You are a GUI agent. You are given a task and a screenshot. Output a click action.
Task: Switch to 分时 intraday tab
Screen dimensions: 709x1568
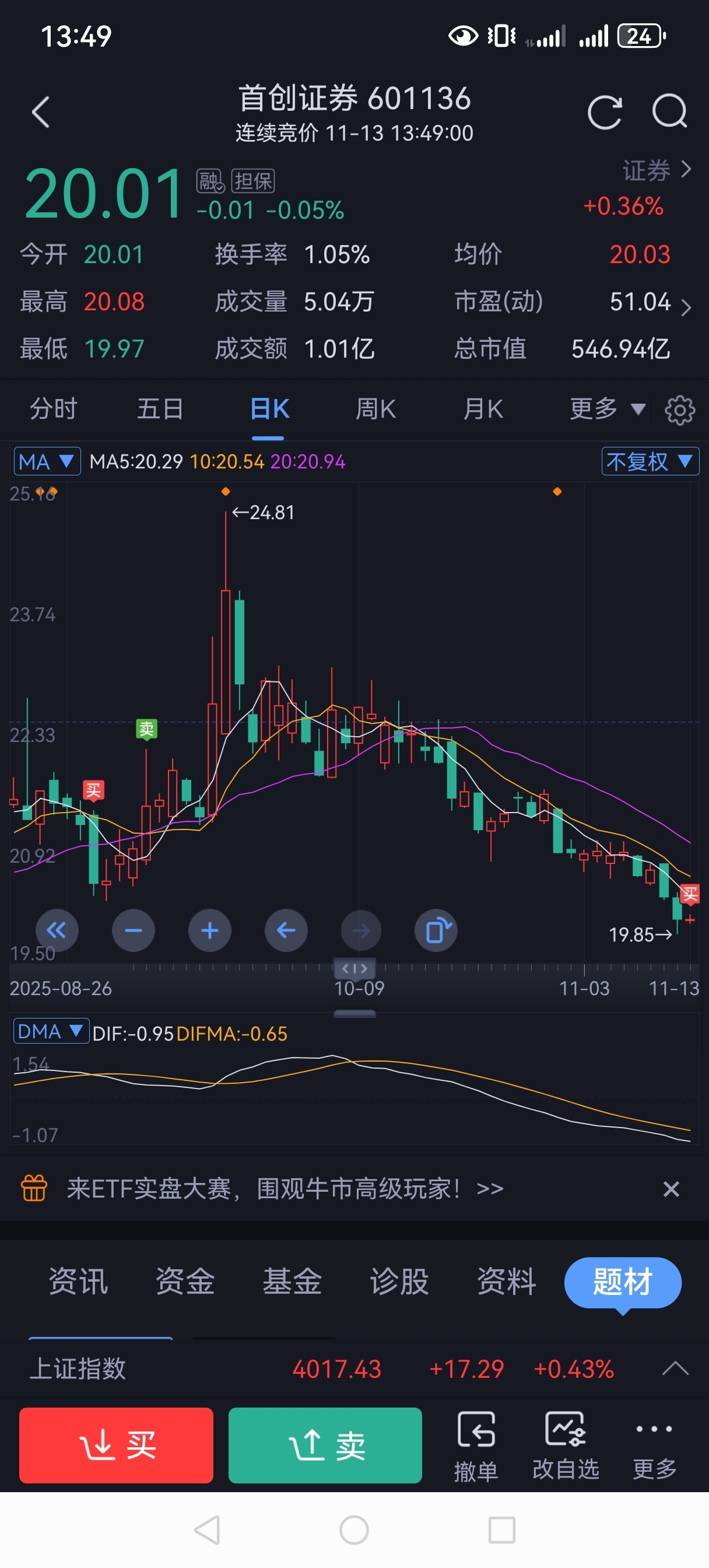54,408
